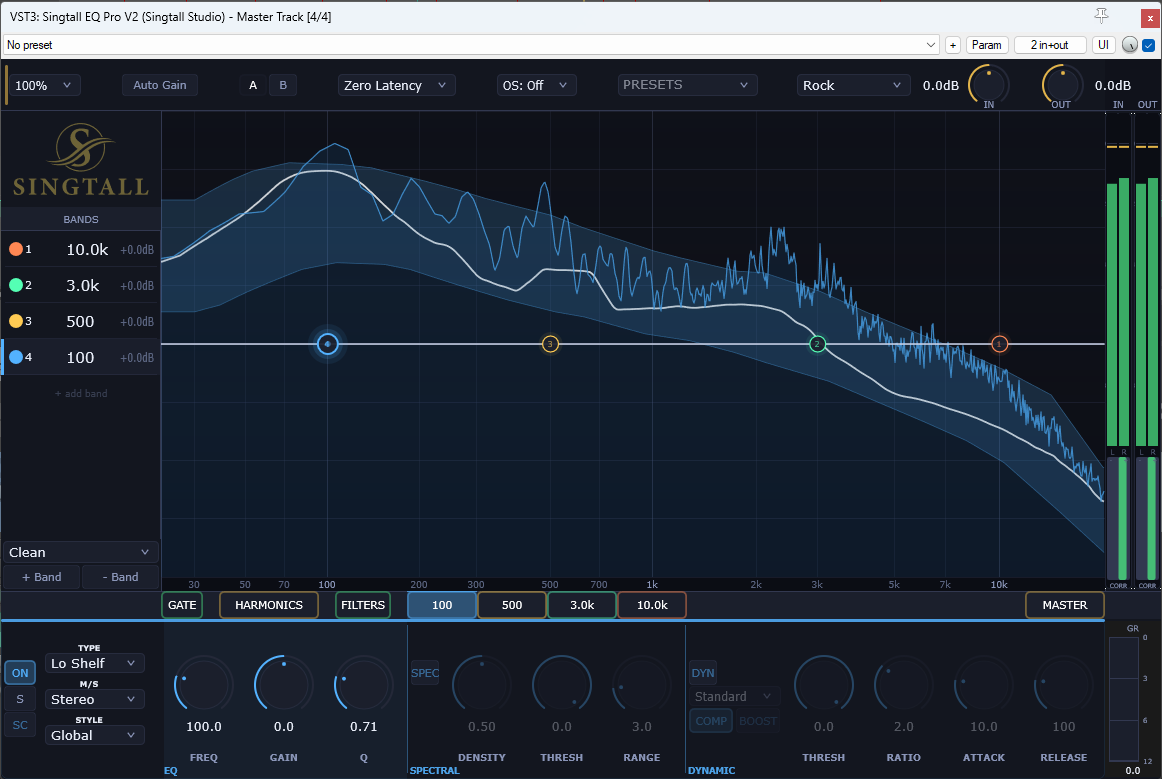Click the - Band button
The image size is (1162, 779).
pyautogui.click(x=120, y=577)
